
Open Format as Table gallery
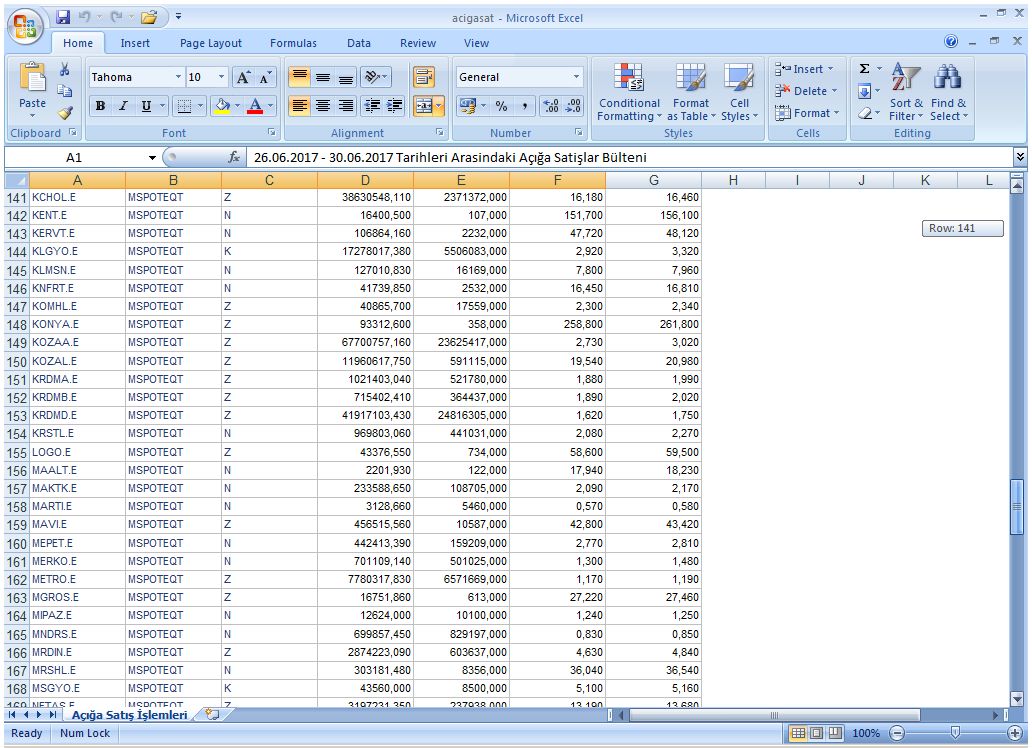click(690, 92)
